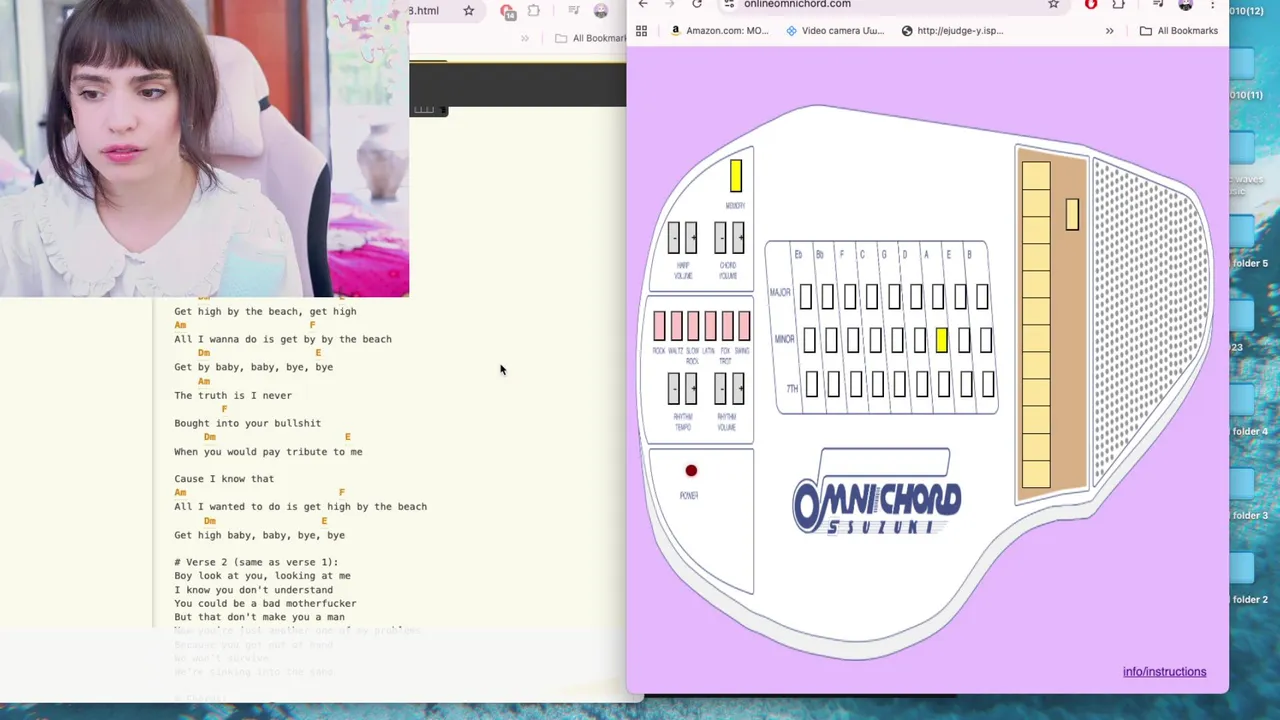Play the A major chord button
Viewport: 1280px width, 720px height.
938,296
